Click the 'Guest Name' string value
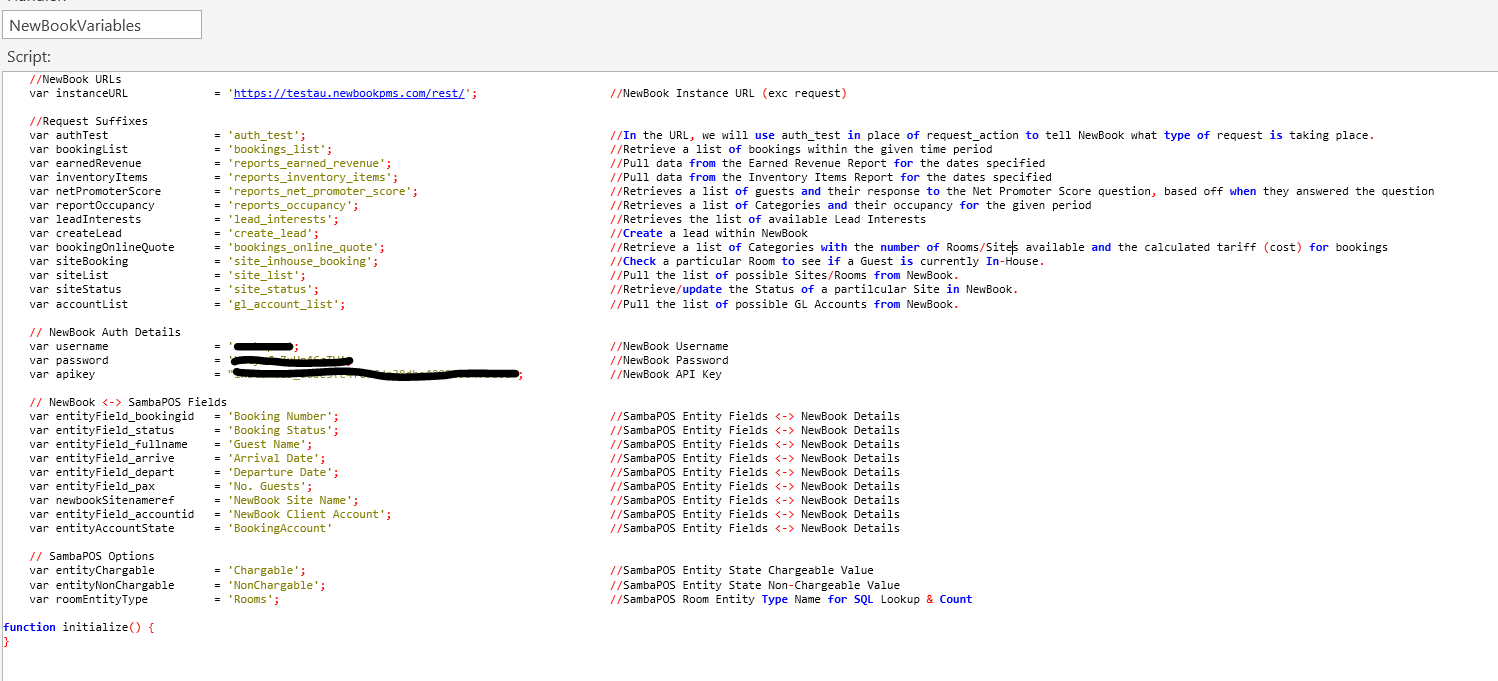This screenshot has width=1498, height=681. 267,444
